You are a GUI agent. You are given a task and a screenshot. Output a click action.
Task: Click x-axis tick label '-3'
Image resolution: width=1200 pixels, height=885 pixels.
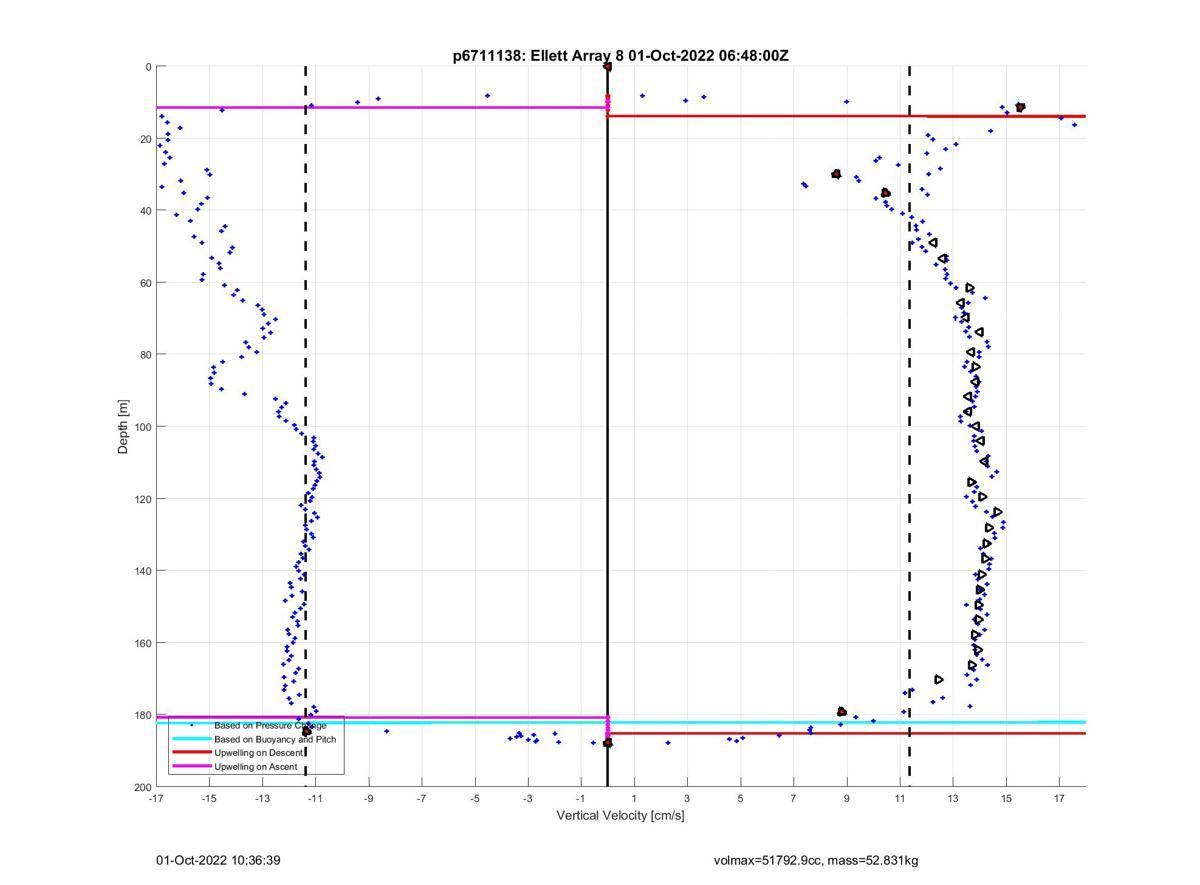[528, 798]
